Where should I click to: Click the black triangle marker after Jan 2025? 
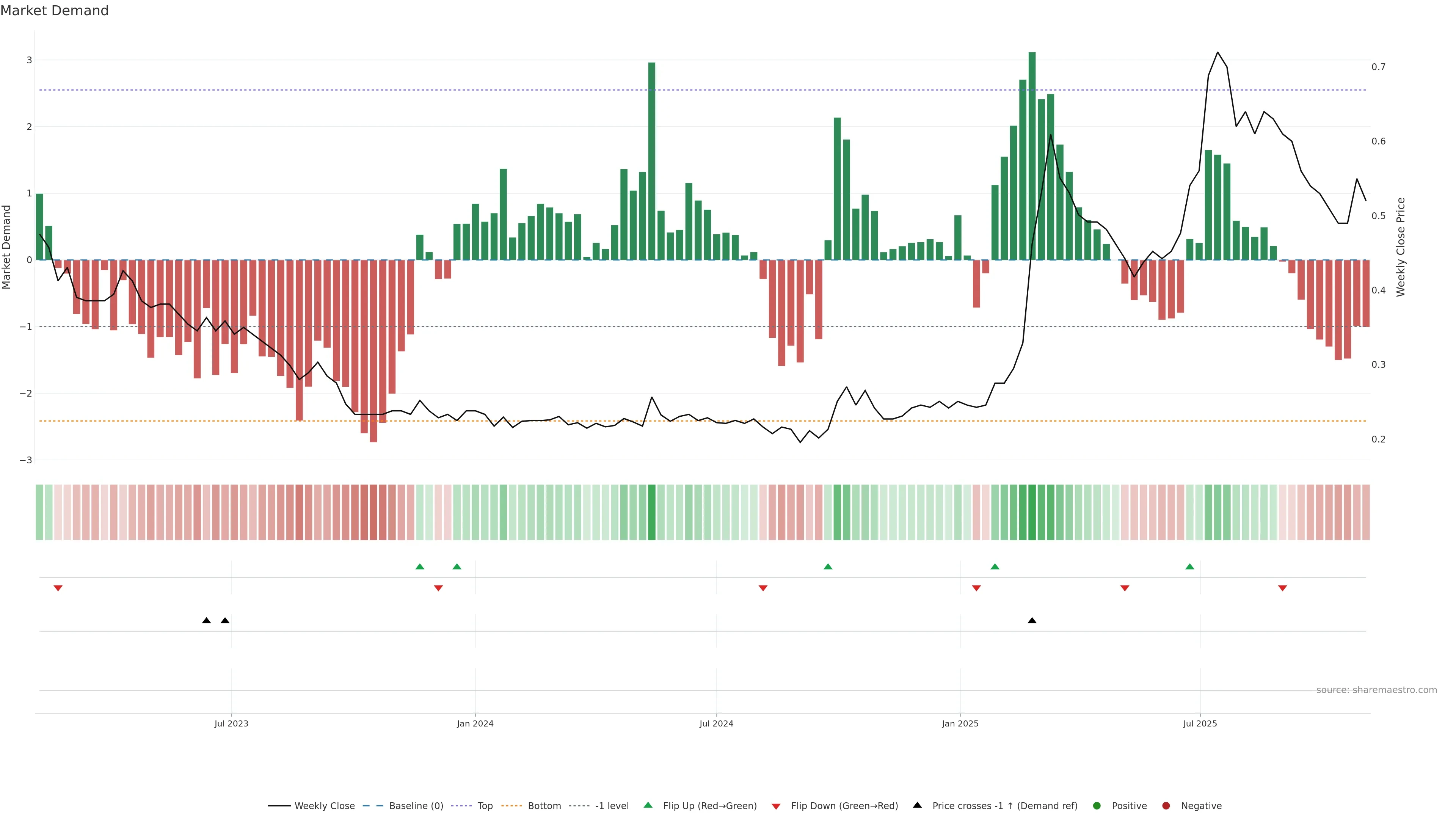tap(1032, 621)
